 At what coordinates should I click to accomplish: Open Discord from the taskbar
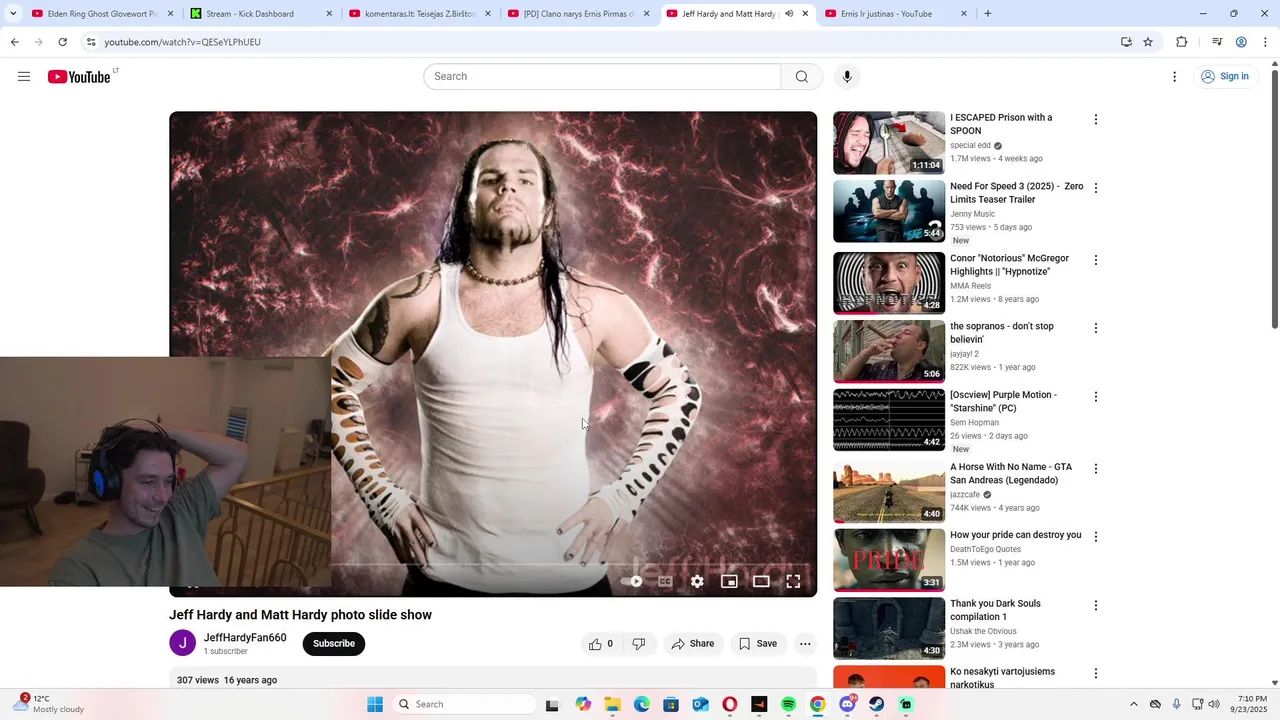847,704
